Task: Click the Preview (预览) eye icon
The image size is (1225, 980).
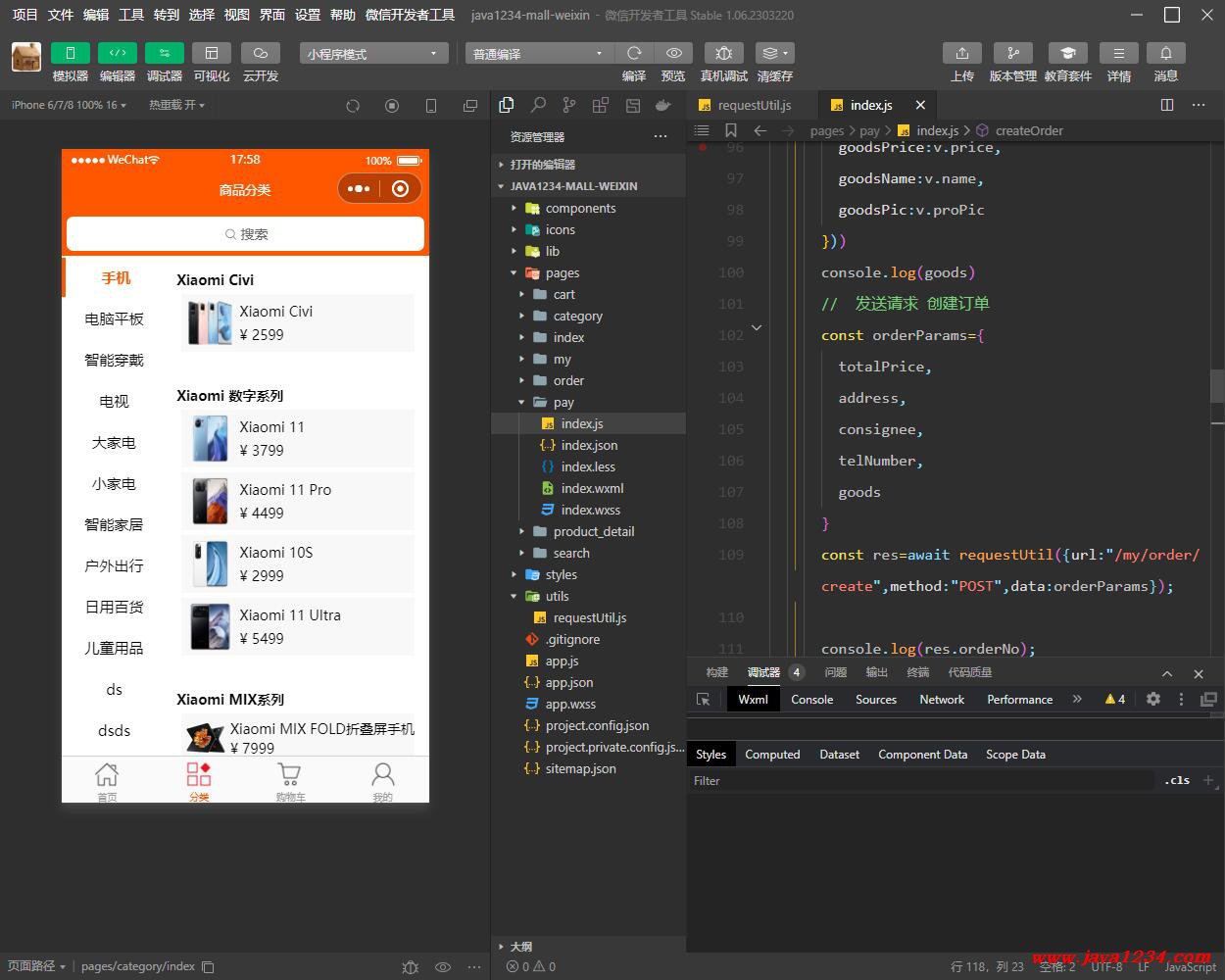Action: (673, 53)
